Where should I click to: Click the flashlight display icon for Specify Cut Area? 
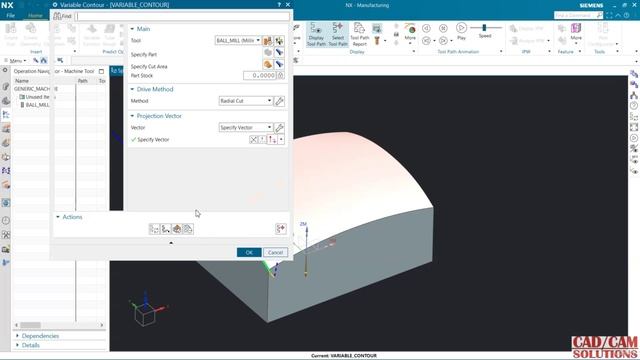[x=279, y=64]
